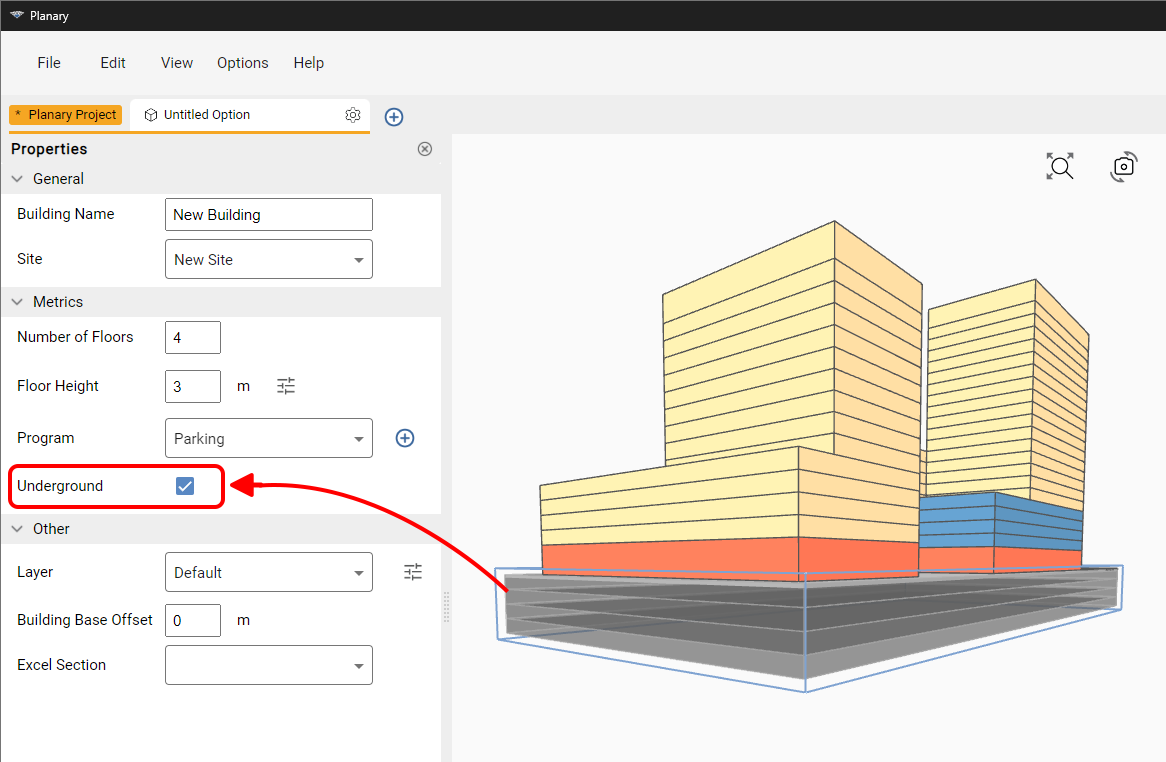
Task: Click the zoom extents magnifier icon
Action: point(1060,166)
